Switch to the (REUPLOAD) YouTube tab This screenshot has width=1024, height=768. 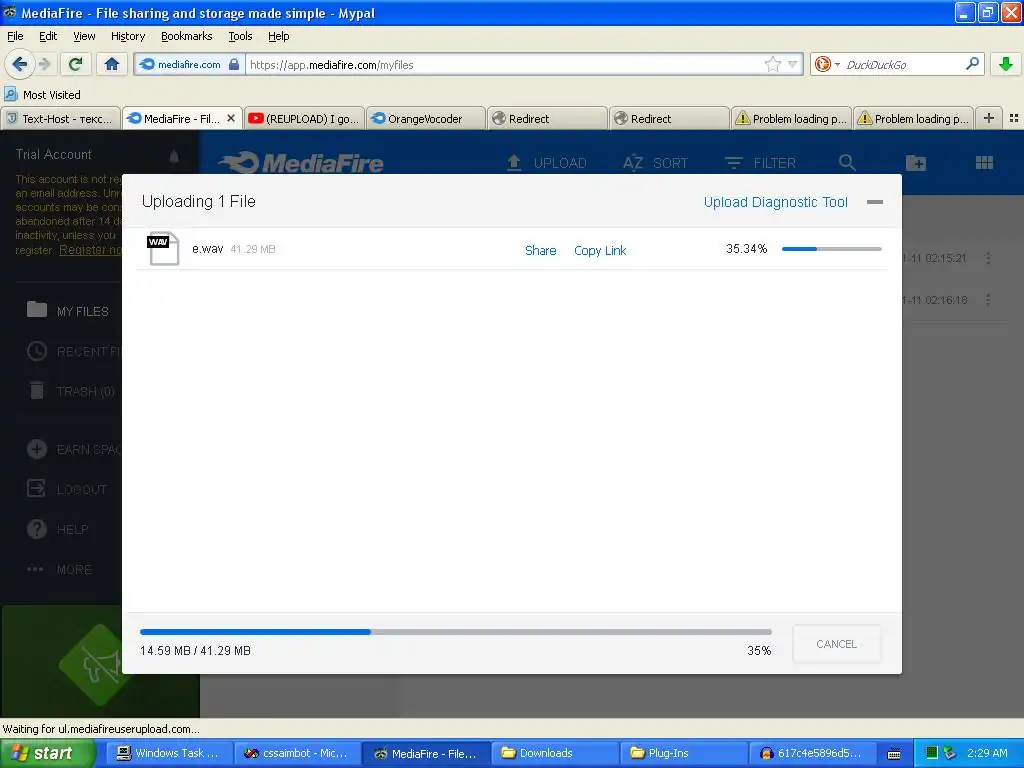click(304, 118)
